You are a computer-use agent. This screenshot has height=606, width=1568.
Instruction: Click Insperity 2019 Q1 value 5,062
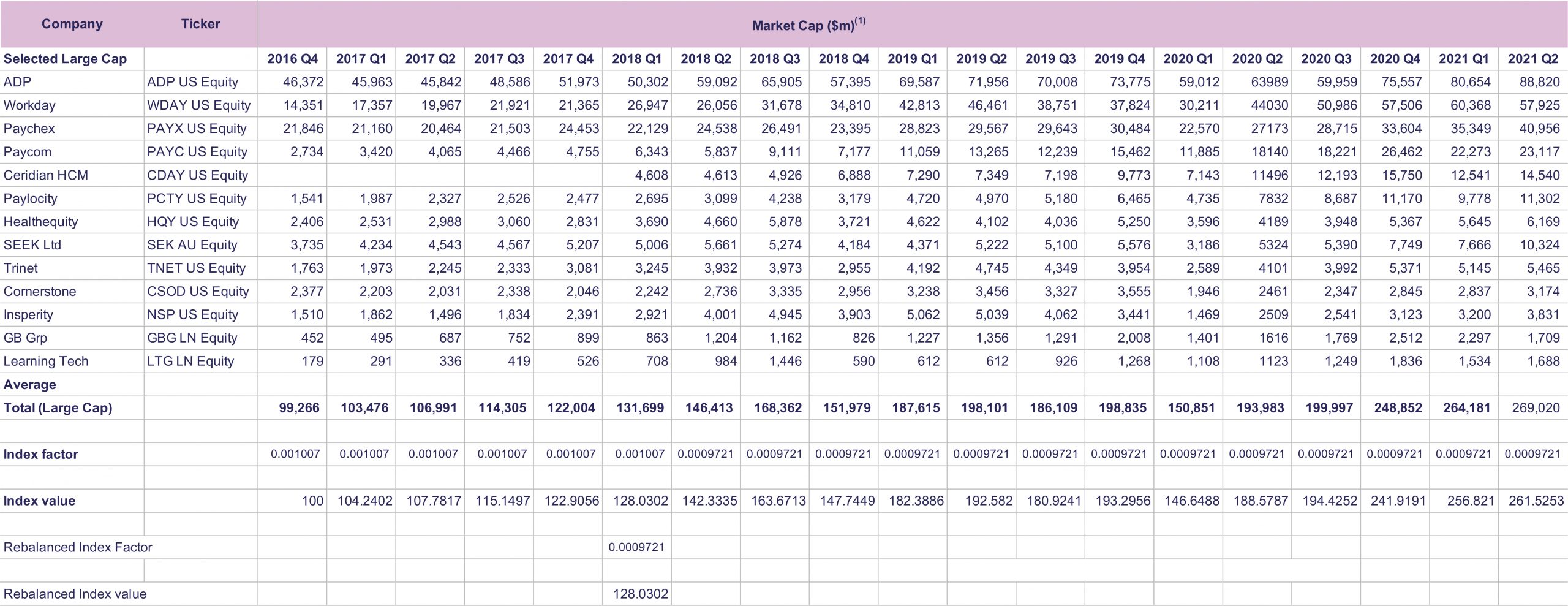pyautogui.click(x=922, y=315)
